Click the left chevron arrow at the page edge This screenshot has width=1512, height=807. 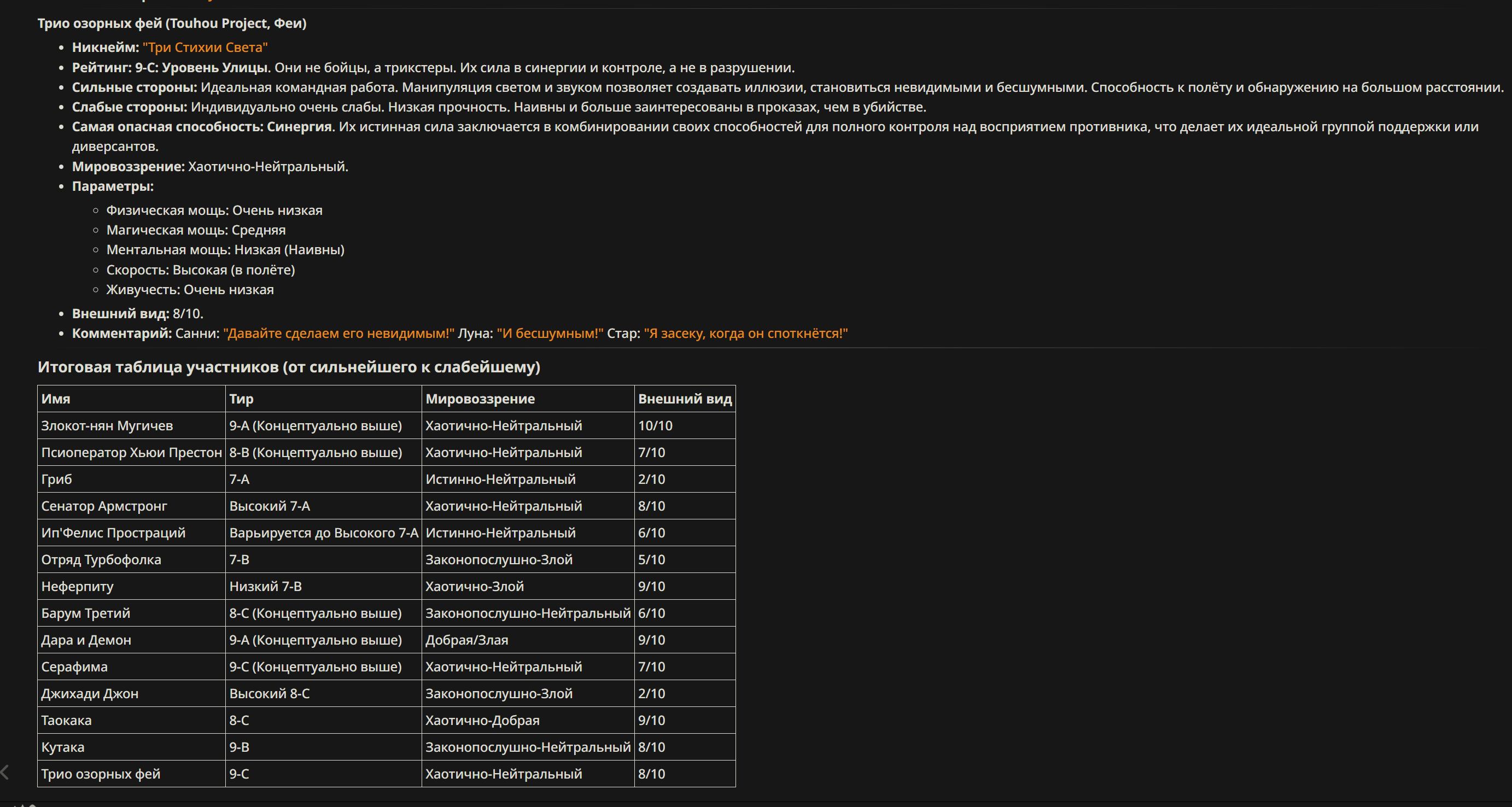[x=5, y=772]
